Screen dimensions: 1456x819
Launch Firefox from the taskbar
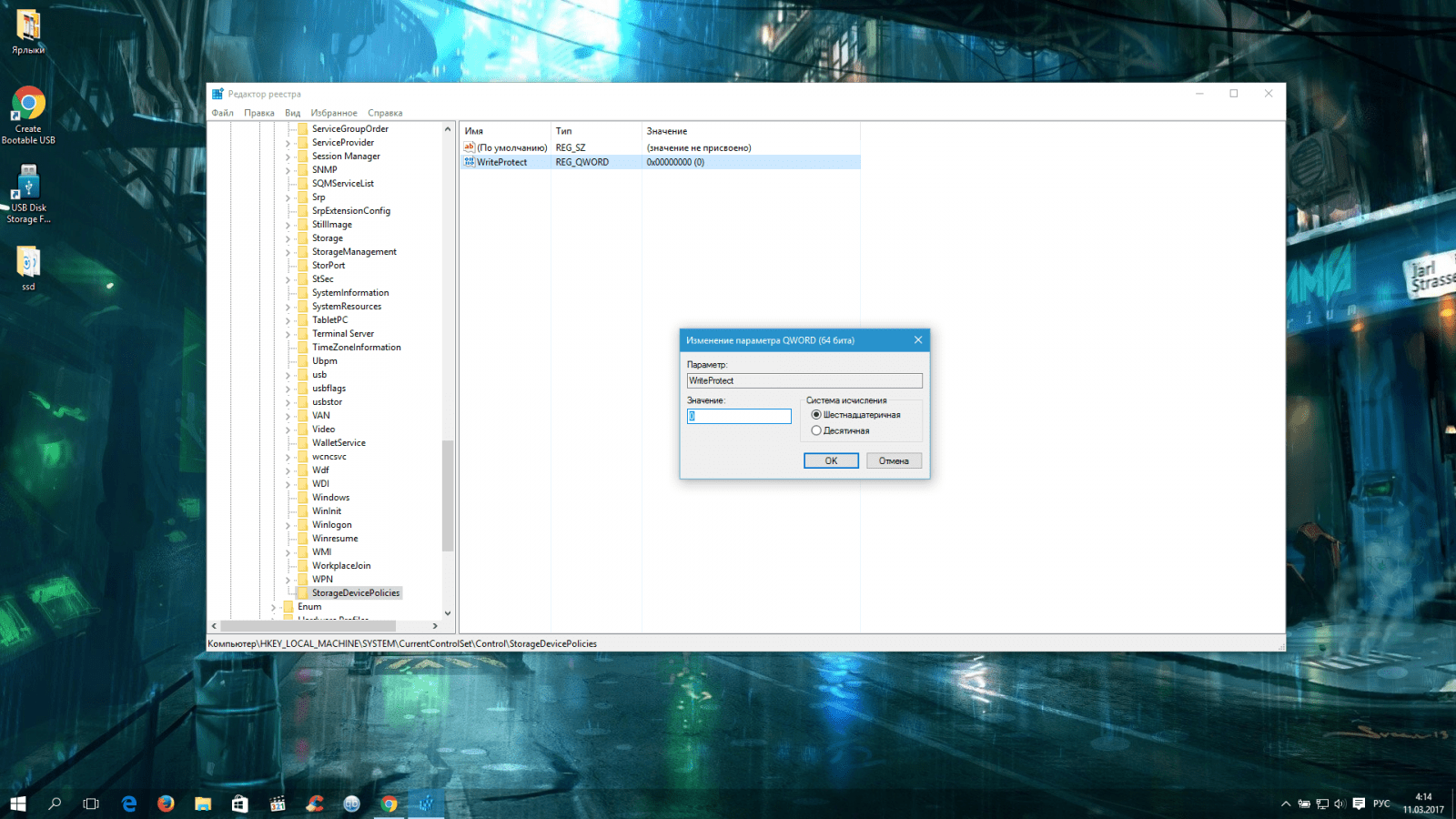click(x=166, y=804)
